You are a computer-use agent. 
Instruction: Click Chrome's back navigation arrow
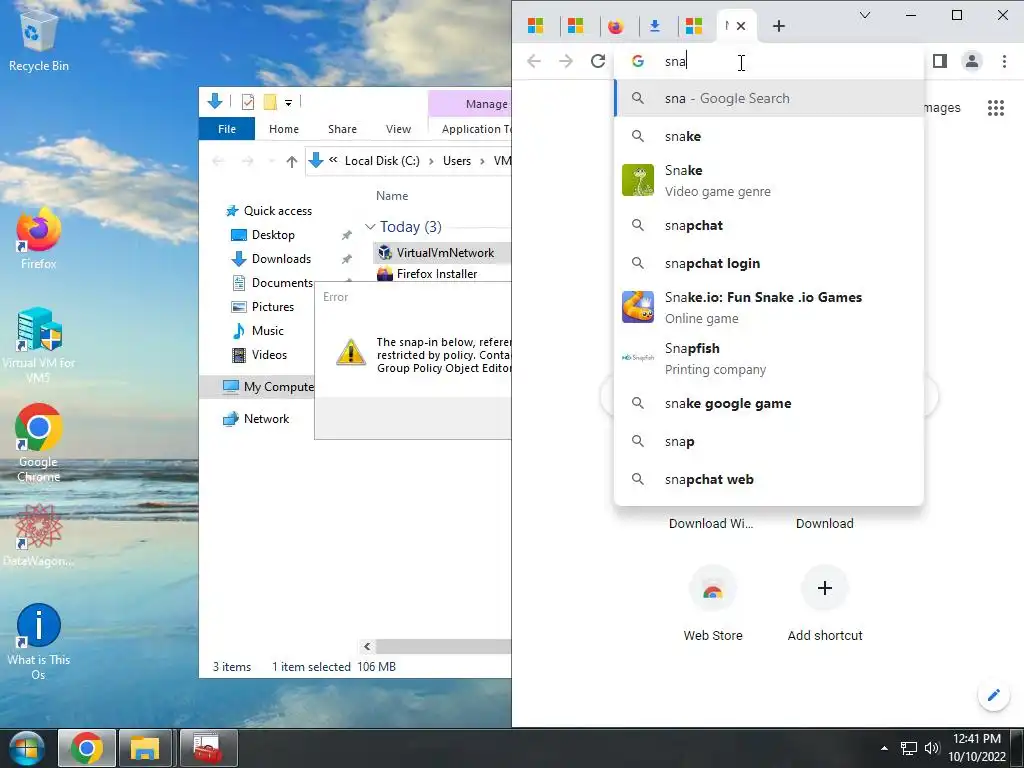coord(534,61)
